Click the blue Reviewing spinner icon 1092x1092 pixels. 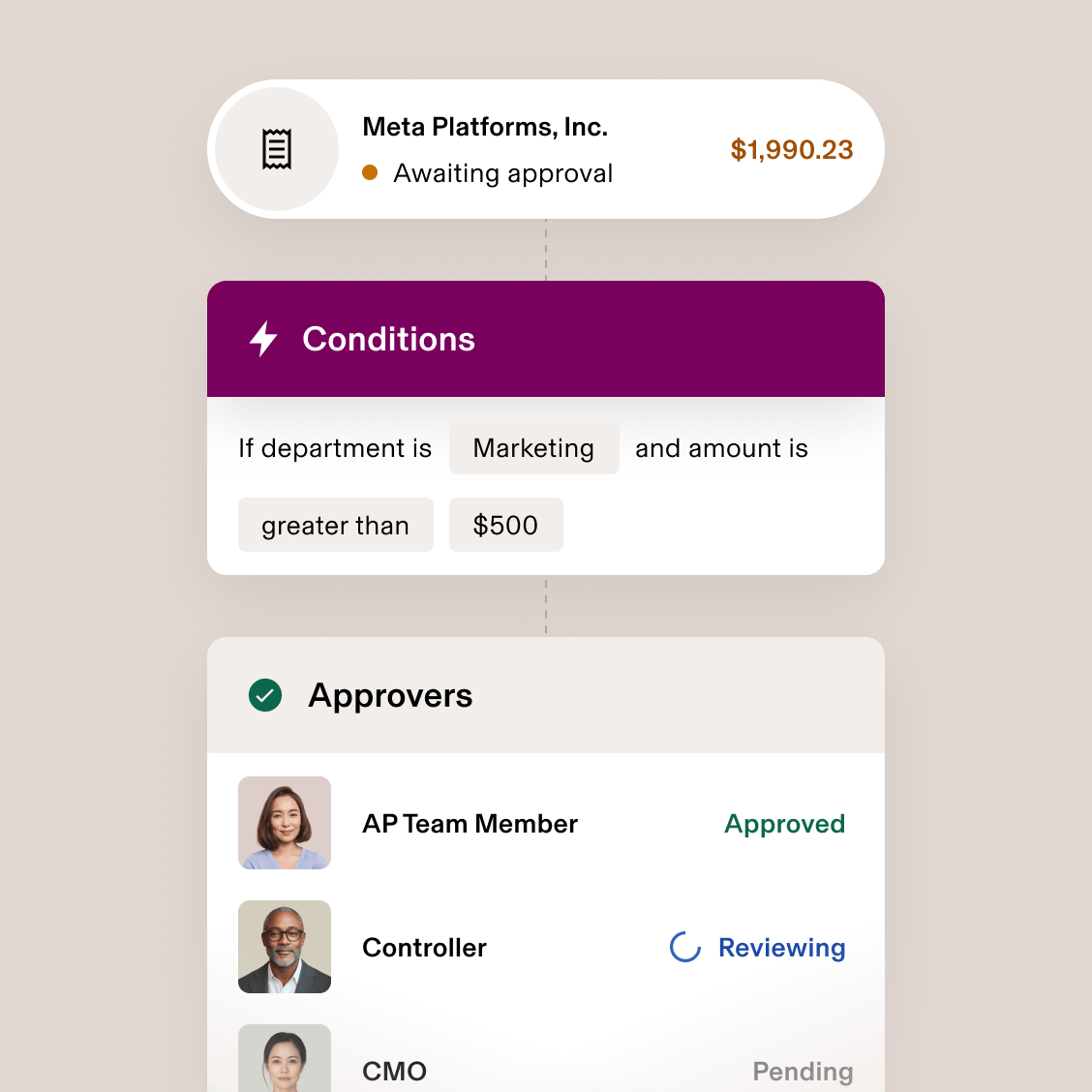pyautogui.click(x=684, y=948)
